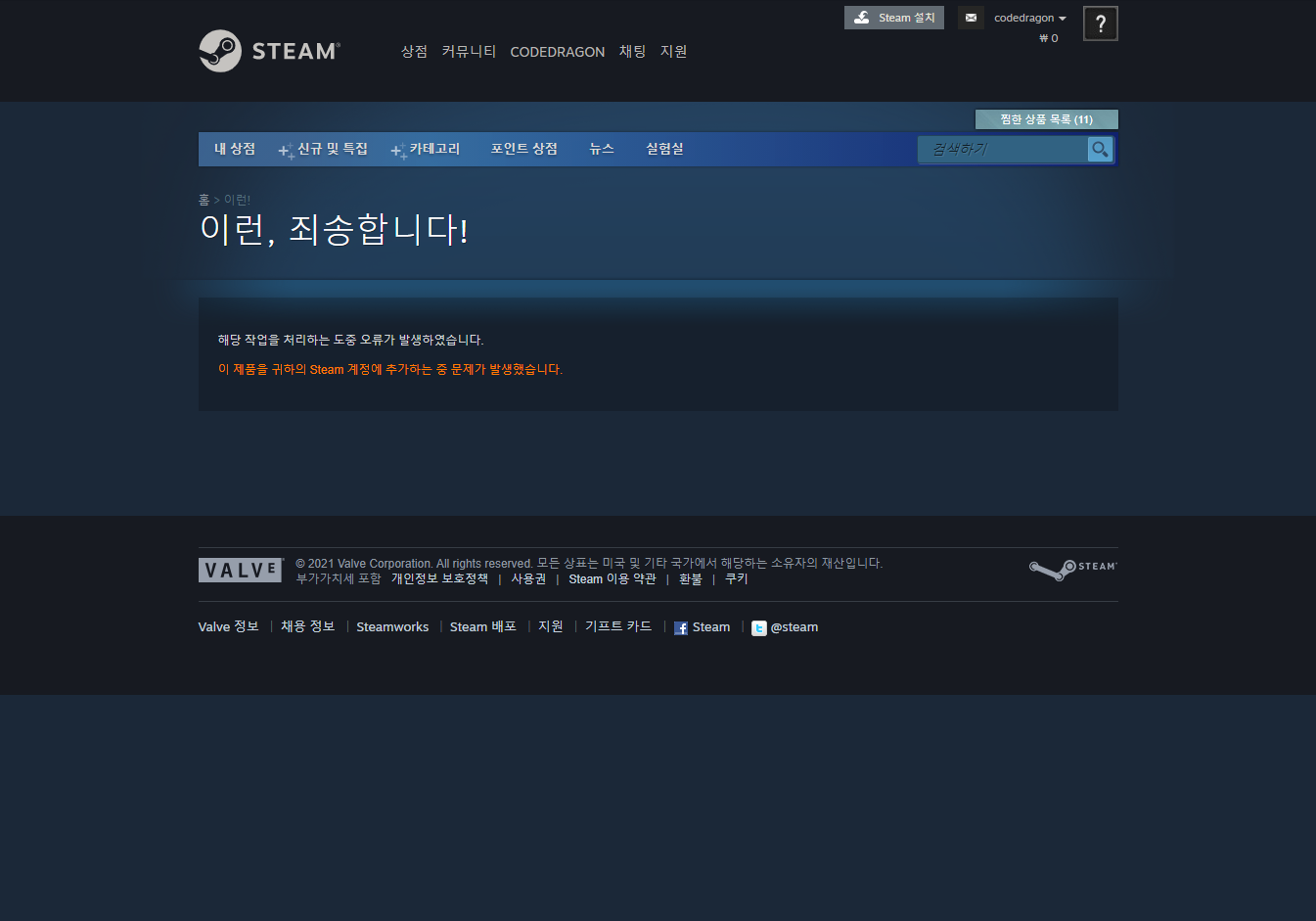This screenshot has width=1316, height=921.
Task: Open the 개인정보 보호정책 link
Action: pyautogui.click(x=439, y=579)
